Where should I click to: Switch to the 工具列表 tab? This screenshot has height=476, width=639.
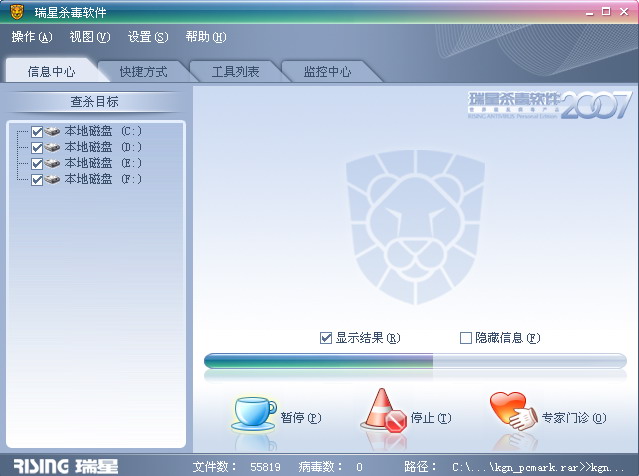coord(236,72)
